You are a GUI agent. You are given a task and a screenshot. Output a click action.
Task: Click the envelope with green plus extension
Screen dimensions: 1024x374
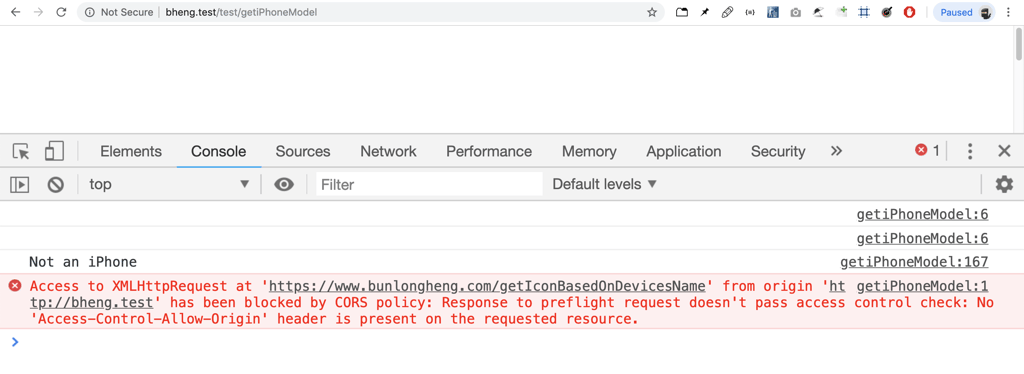[x=841, y=12]
